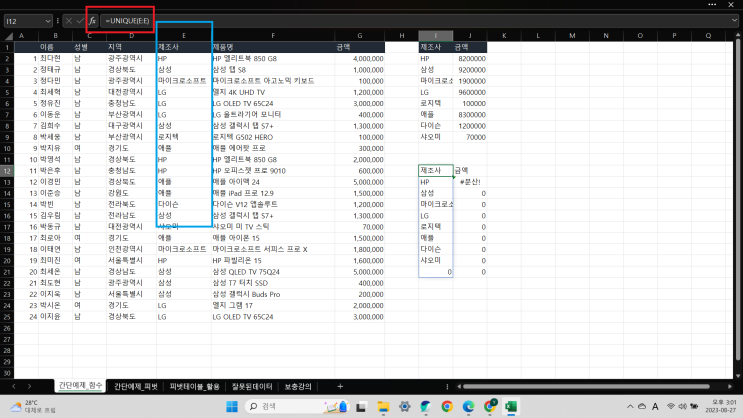Cancel the formula entry with X icon
Image resolution: width=743 pixels, height=418 pixels.
(69, 21)
